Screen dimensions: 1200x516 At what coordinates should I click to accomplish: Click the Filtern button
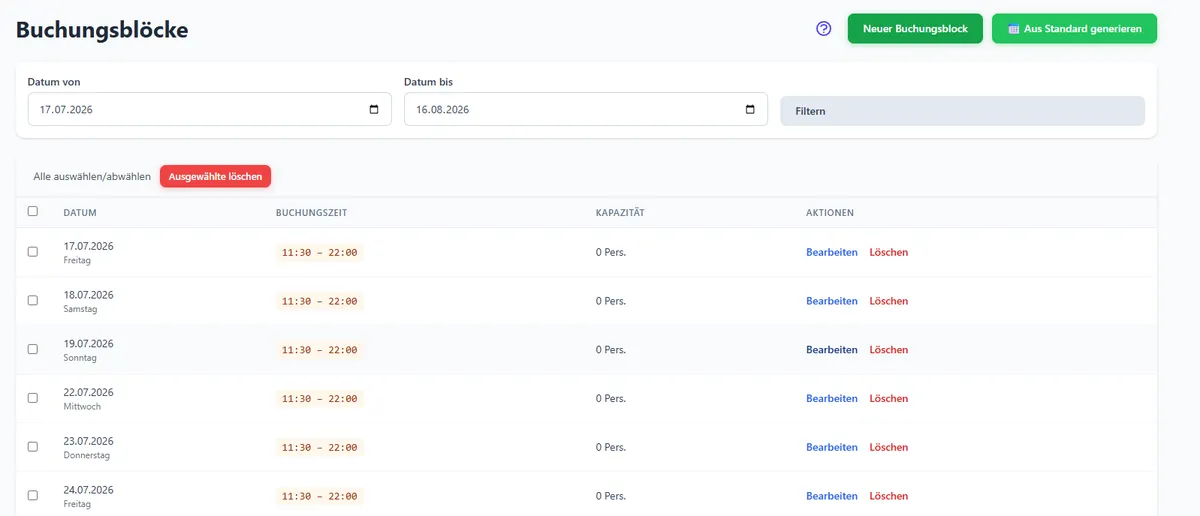click(x=962, y=111)
